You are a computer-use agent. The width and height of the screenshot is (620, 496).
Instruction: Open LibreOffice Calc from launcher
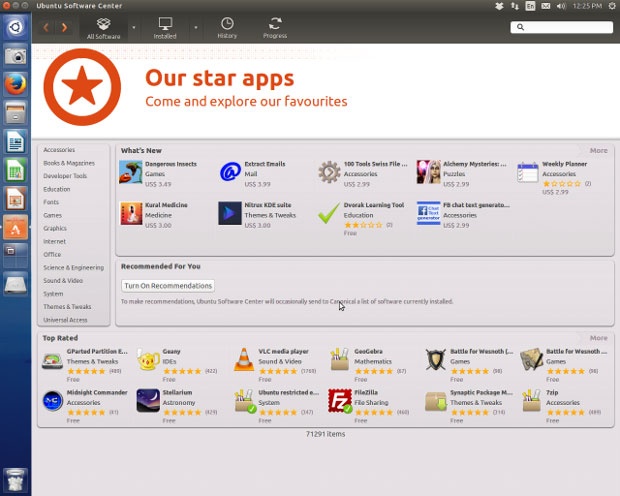coord(15,170)
